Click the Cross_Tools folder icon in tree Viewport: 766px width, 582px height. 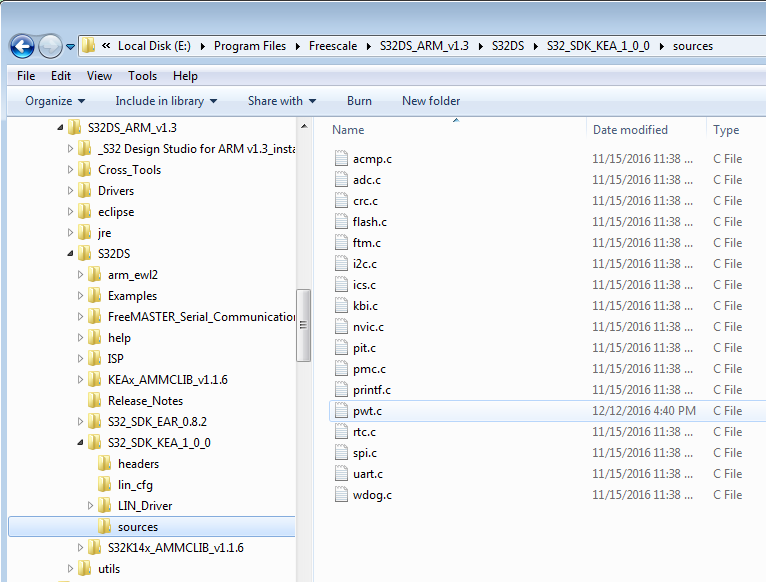pos(85,169)
